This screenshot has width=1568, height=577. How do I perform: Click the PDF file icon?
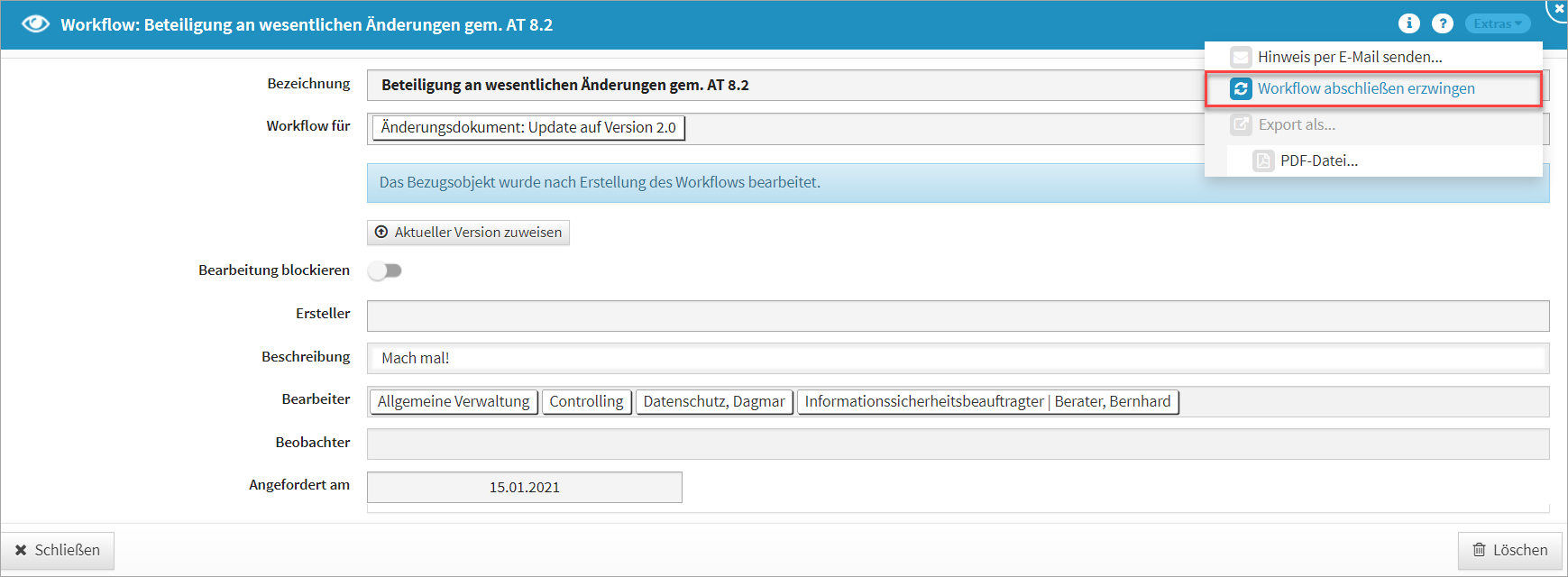pyautogui.click(x=1263, y=160)
